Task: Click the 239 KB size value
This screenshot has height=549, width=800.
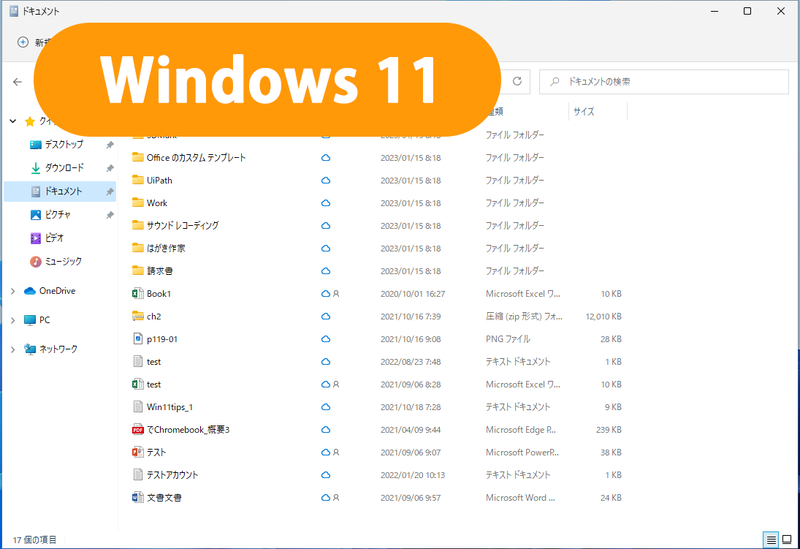Action: coord(609,430)
